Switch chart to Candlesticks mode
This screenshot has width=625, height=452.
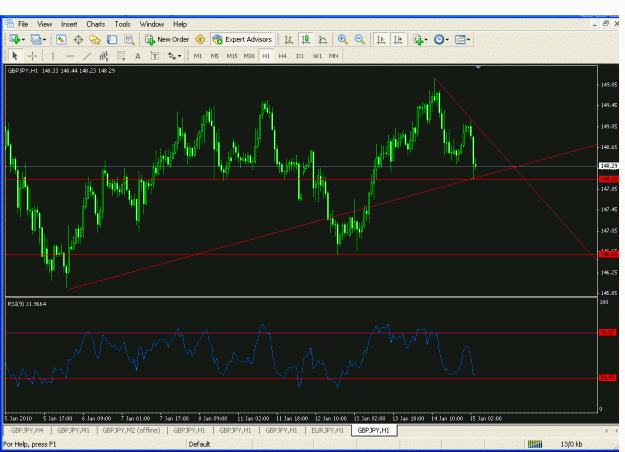click(306, 39)
